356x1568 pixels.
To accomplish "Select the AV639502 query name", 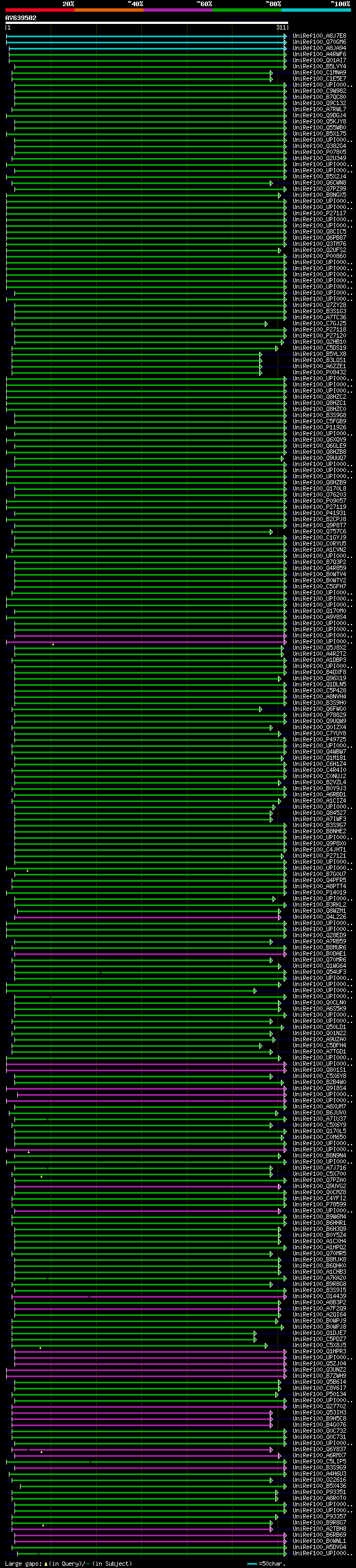I will click(21, 18).
